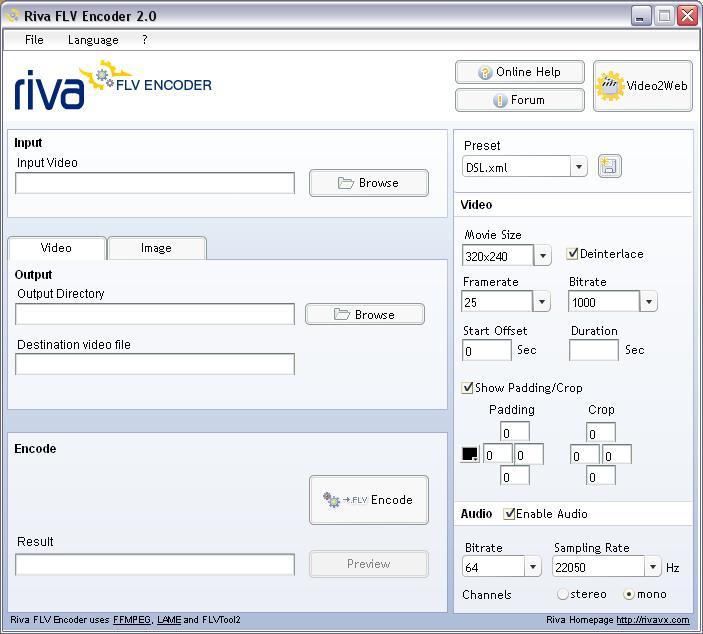Open the Framerate dropdown
The height and width of the screenshot is (634, 703).
coord(542,301)
